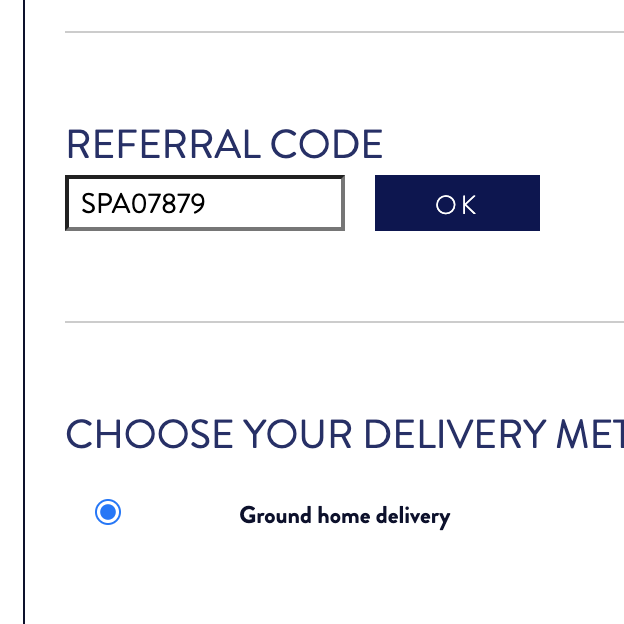Click the letter K on OK button
Screen dimensions: 624x624
tap(469, 205)
